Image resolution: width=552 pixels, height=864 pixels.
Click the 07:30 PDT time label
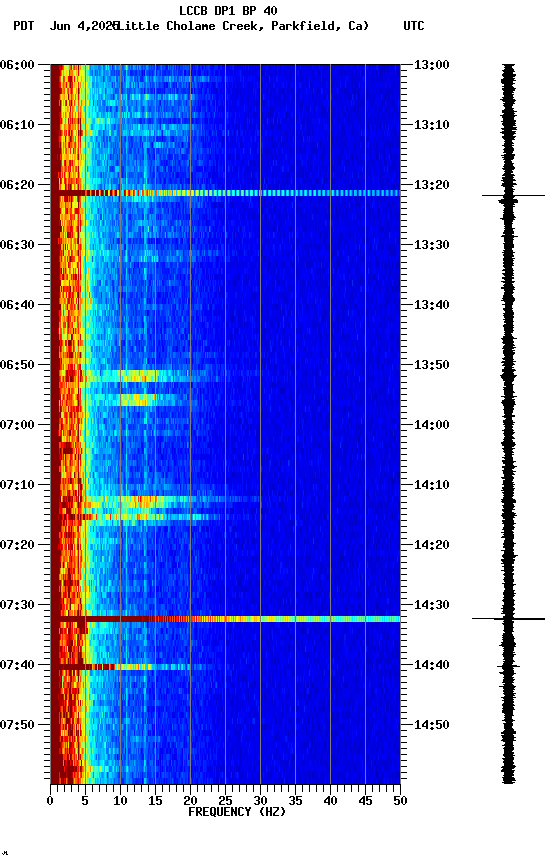pos(17,605)
